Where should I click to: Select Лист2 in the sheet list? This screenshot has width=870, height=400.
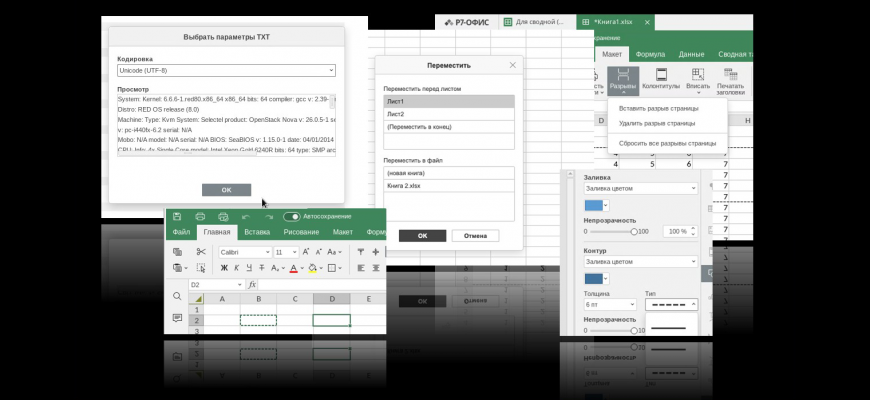coord(449,114)
